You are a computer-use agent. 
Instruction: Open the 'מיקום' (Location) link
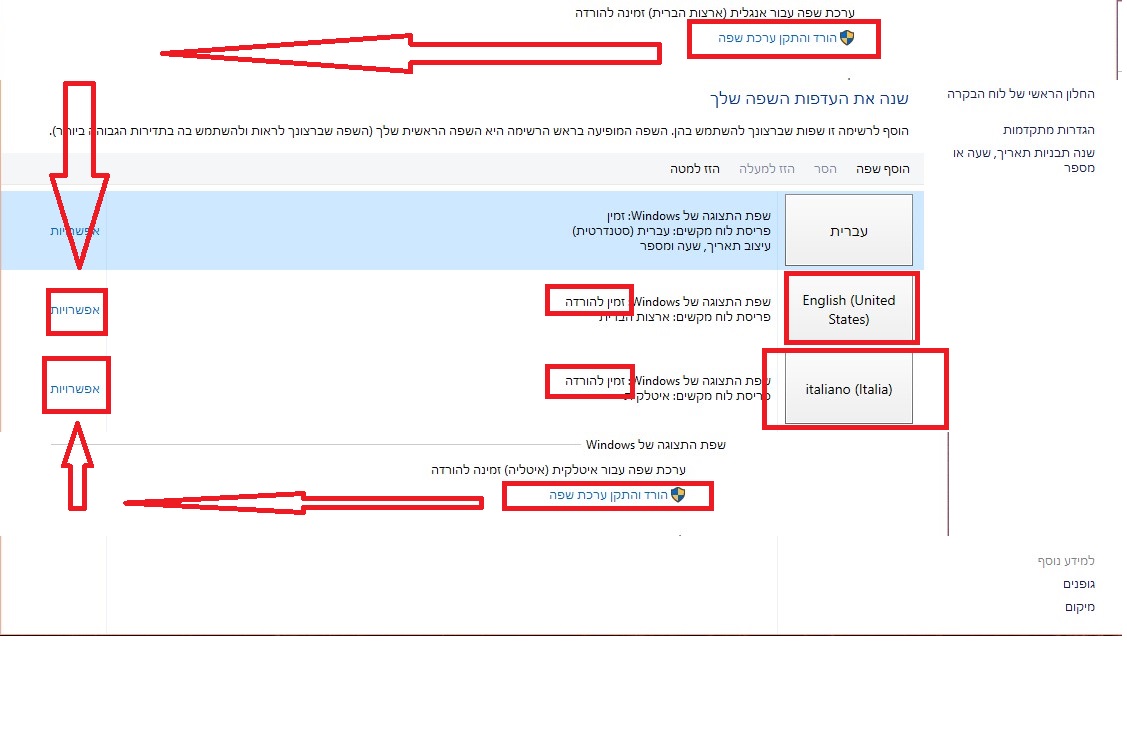pos(1081,606)
